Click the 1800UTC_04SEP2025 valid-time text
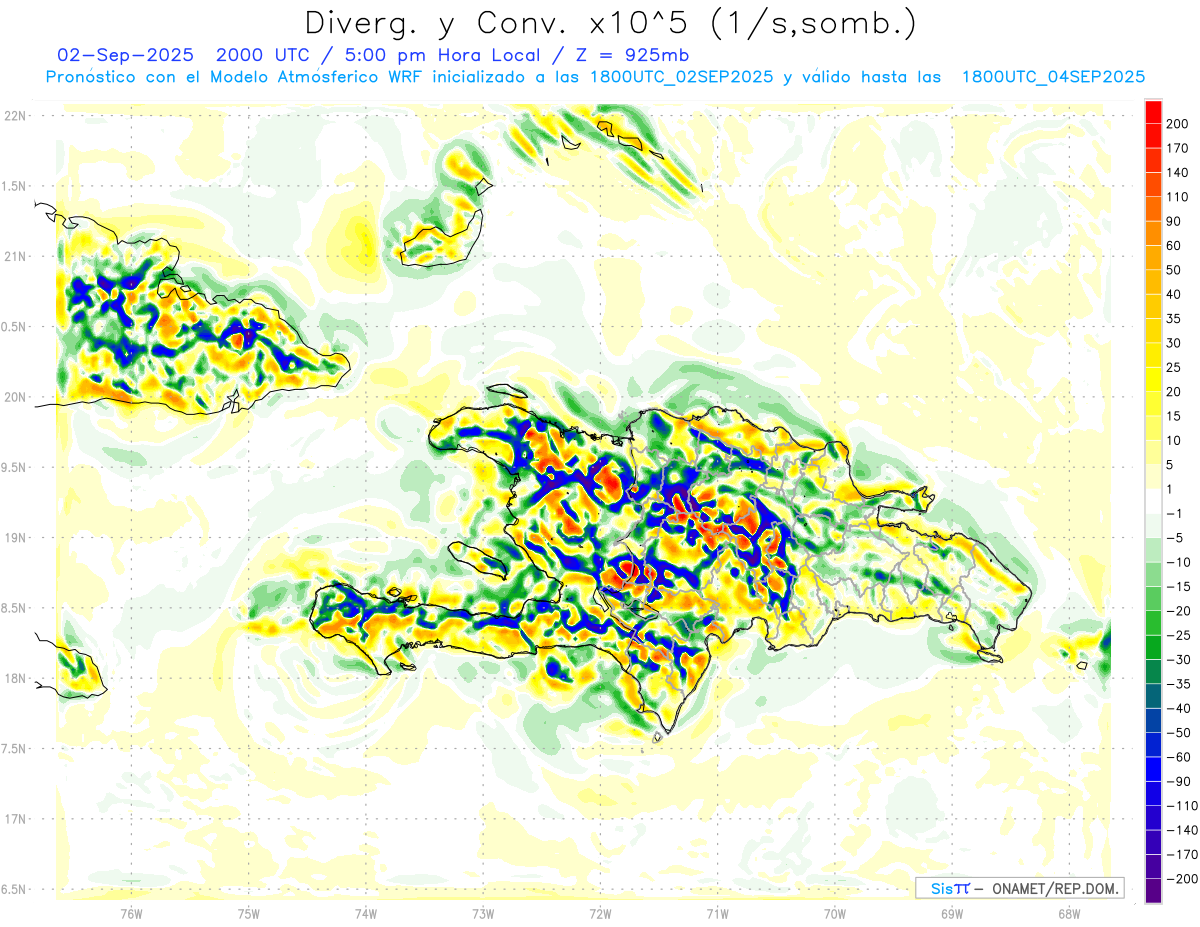The image size is (1200, 927). coord(1053,77)
